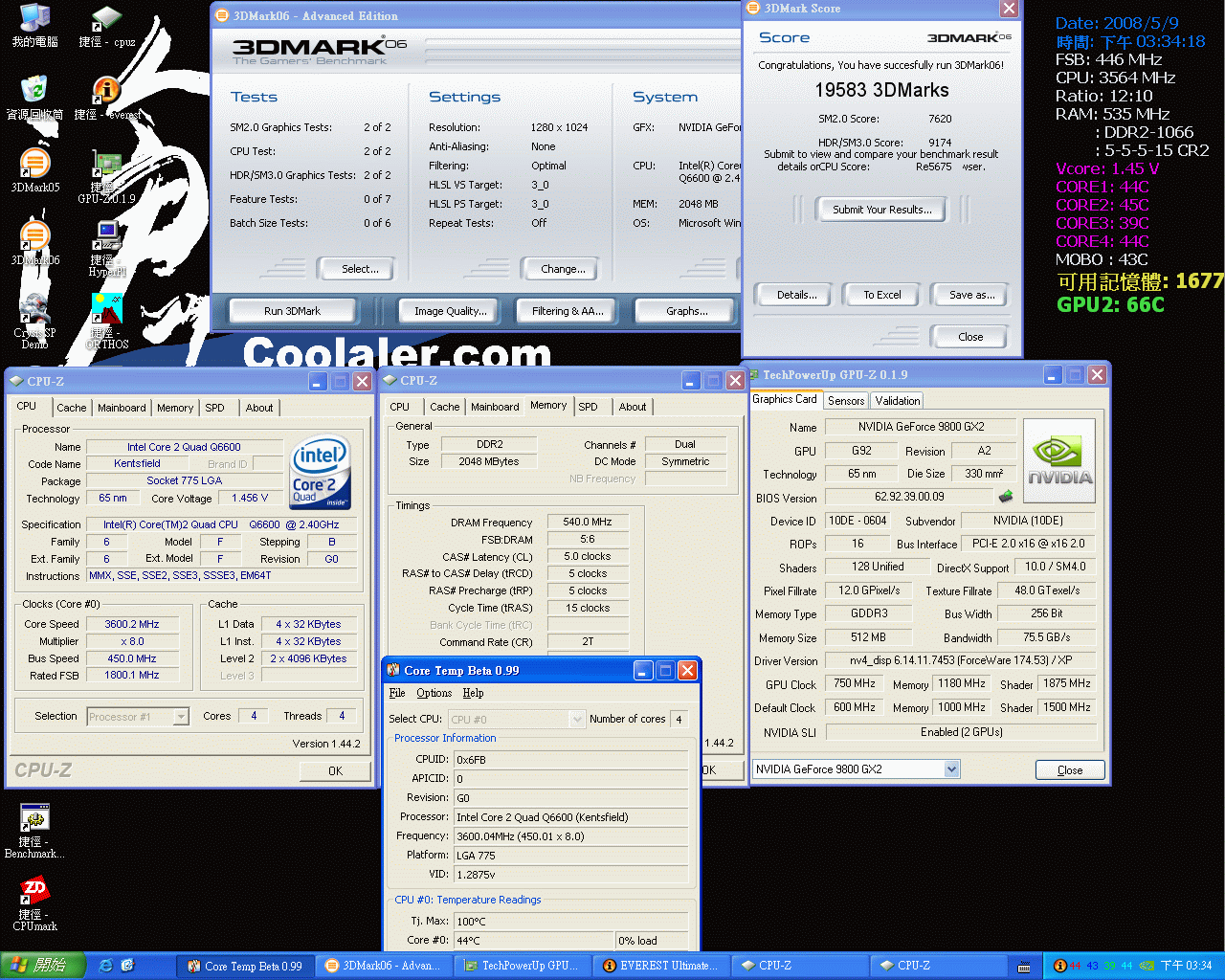Click the NVIDIA icon in the system tray
The image size is (1225, 980).
[x=1147, y=966]
